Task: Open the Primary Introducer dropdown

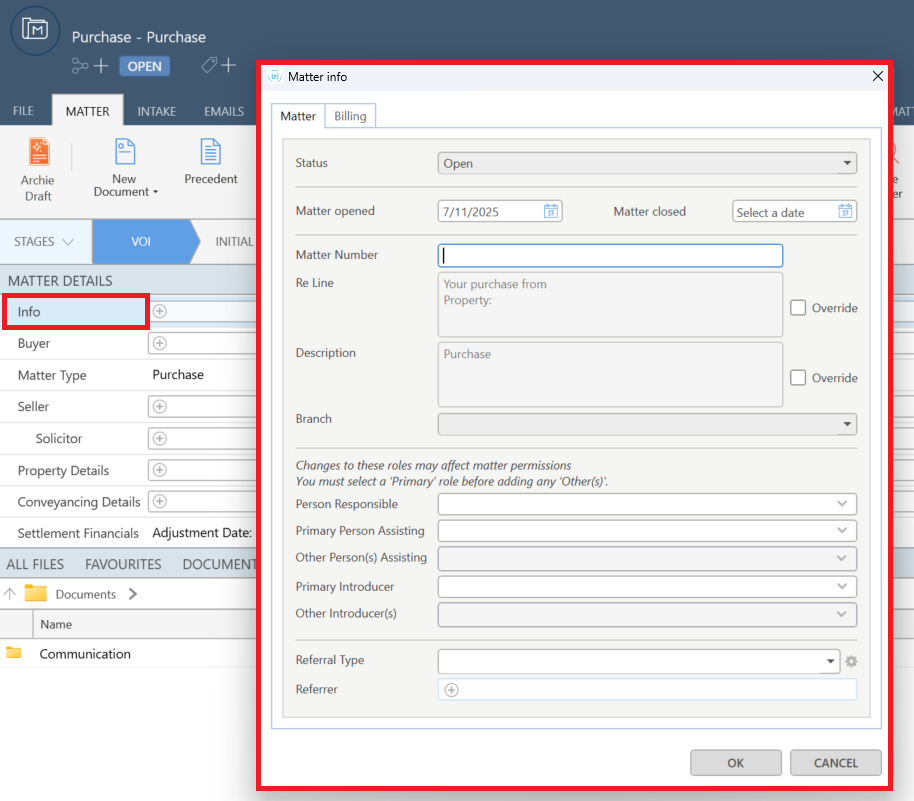Action: pos(843,586)
